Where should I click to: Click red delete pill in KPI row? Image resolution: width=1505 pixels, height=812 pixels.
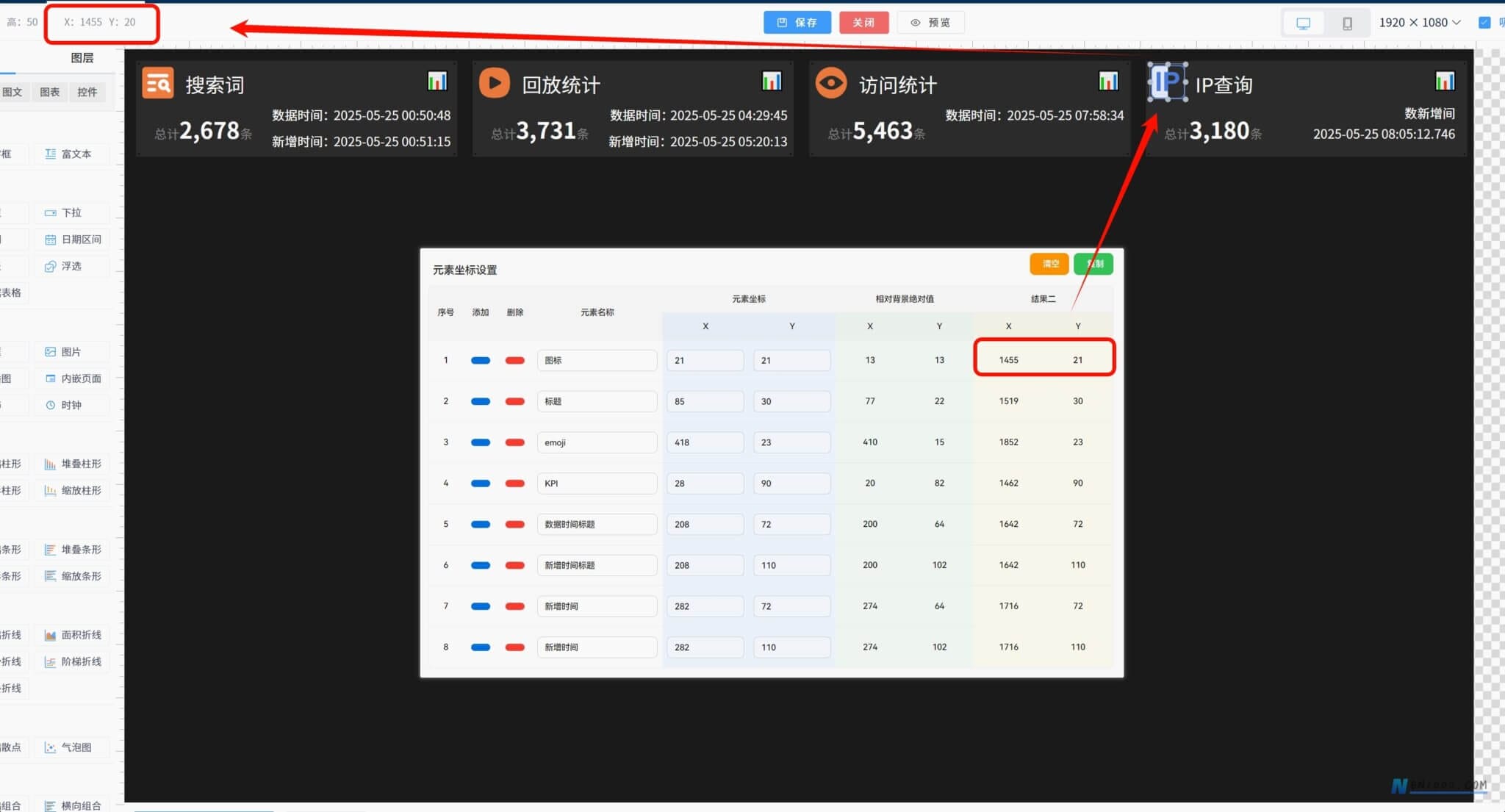(515, 484)
